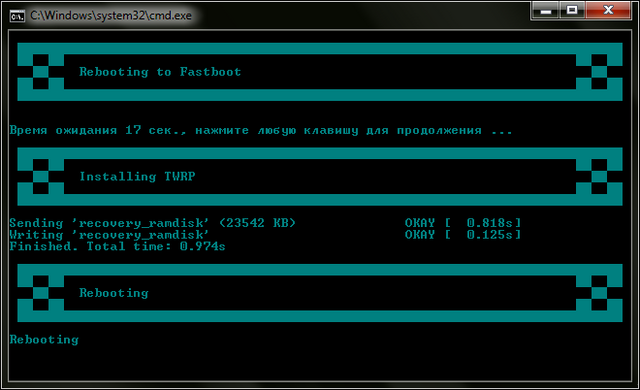The image size is (640, 390).
Task: Close the cmd.exe window
Action: click(x=608, y=10)
